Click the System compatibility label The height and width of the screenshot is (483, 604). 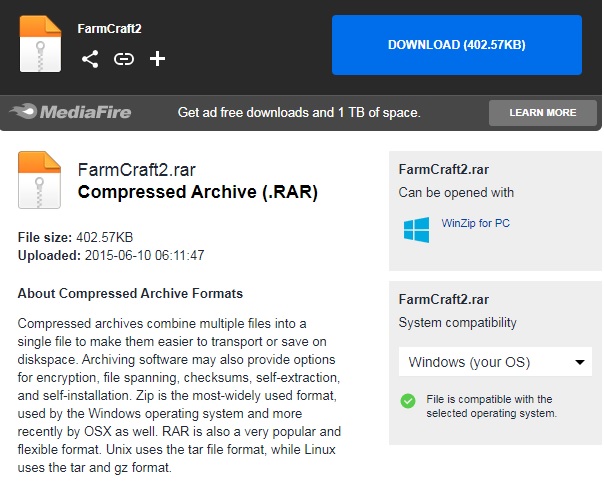pos(457,323)
